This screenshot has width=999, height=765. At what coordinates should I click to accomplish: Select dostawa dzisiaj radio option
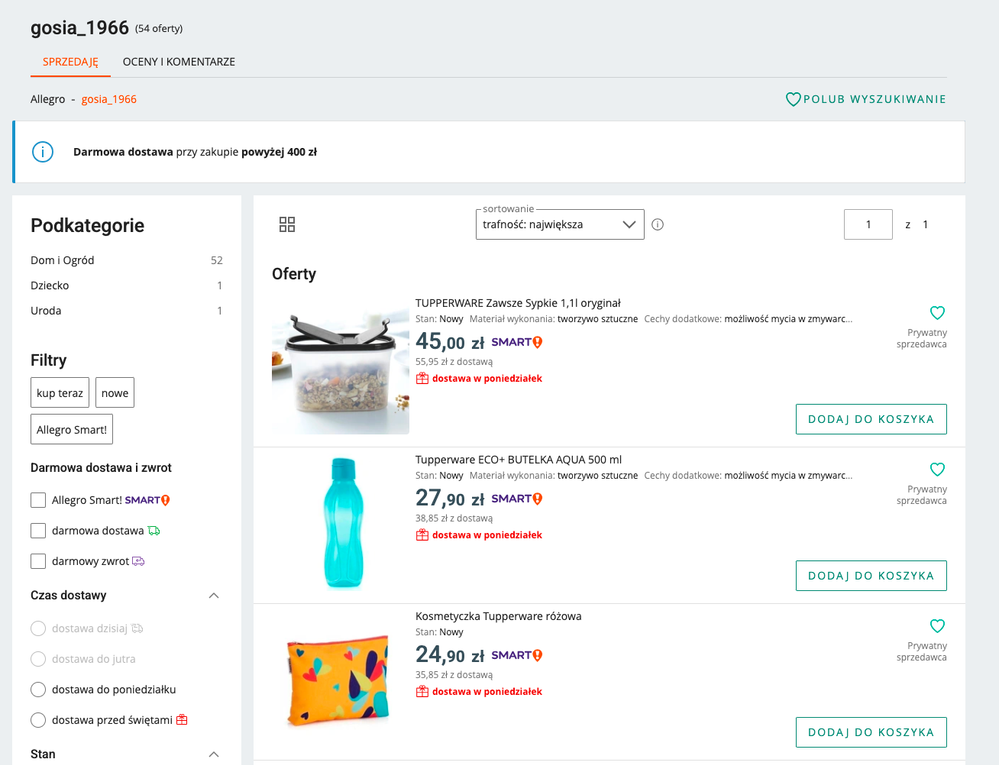tap(38, 629)
